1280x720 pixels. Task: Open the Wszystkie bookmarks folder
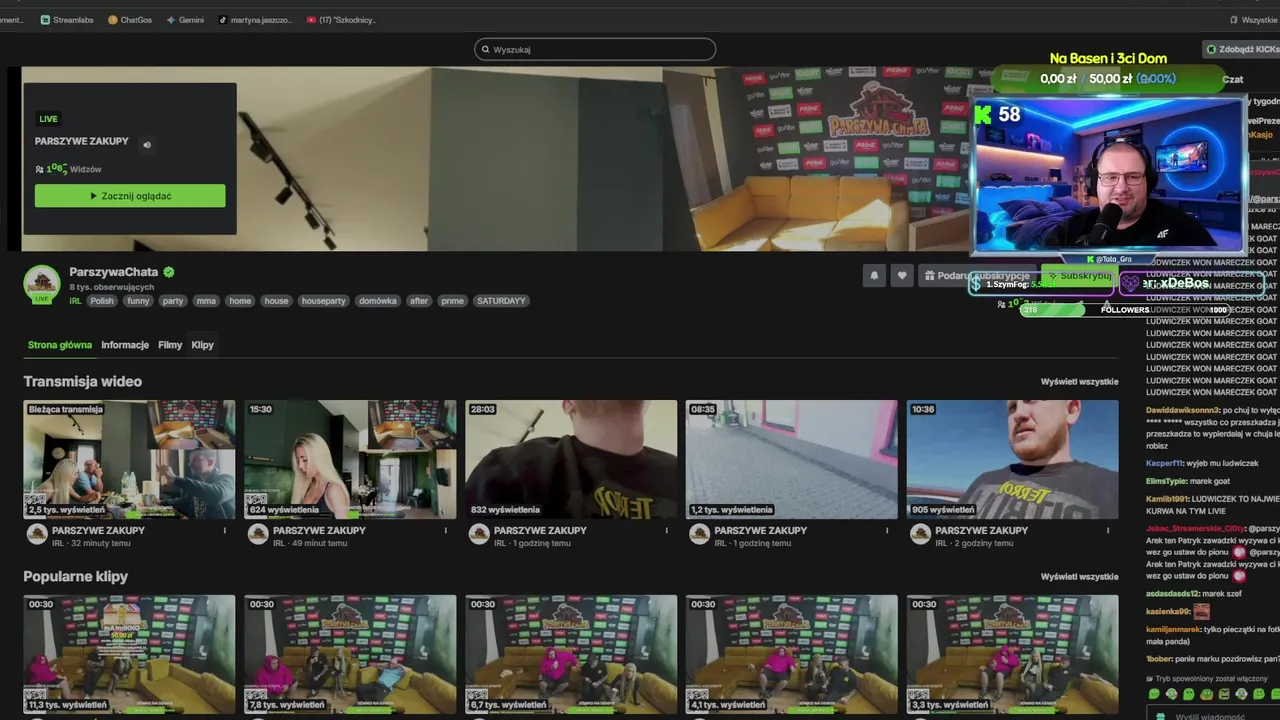[x=1252, y=19]
